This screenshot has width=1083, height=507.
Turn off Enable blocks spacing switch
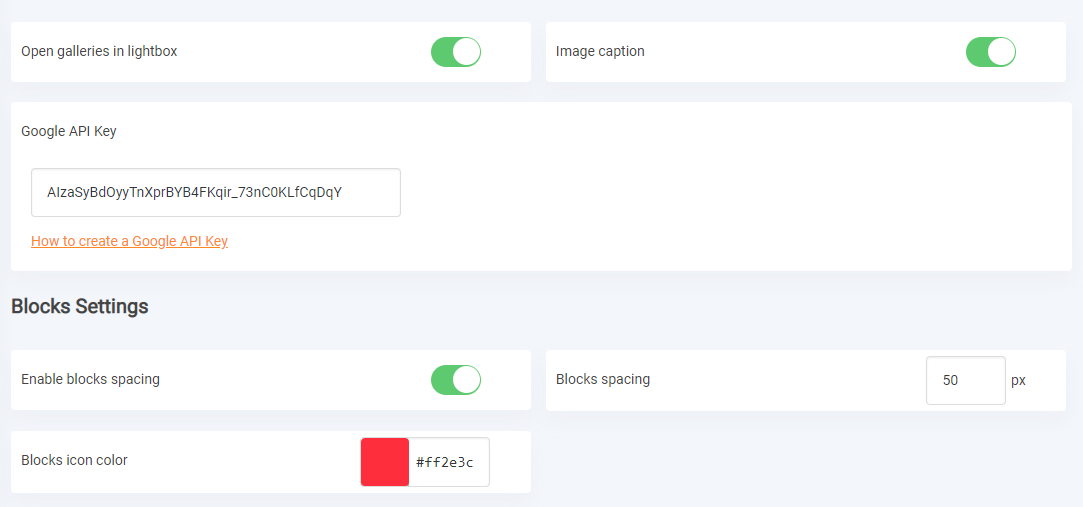456,380
